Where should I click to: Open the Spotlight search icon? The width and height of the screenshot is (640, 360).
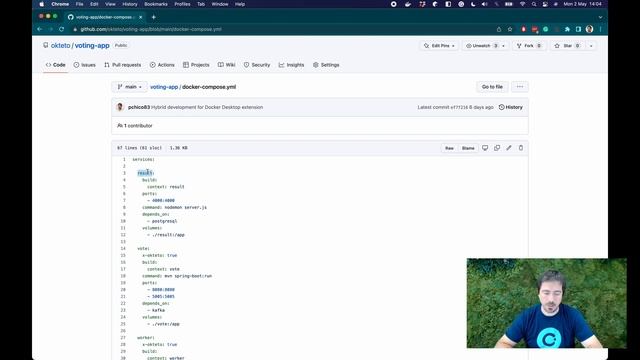pyautogui.click(x=534, y=4)
